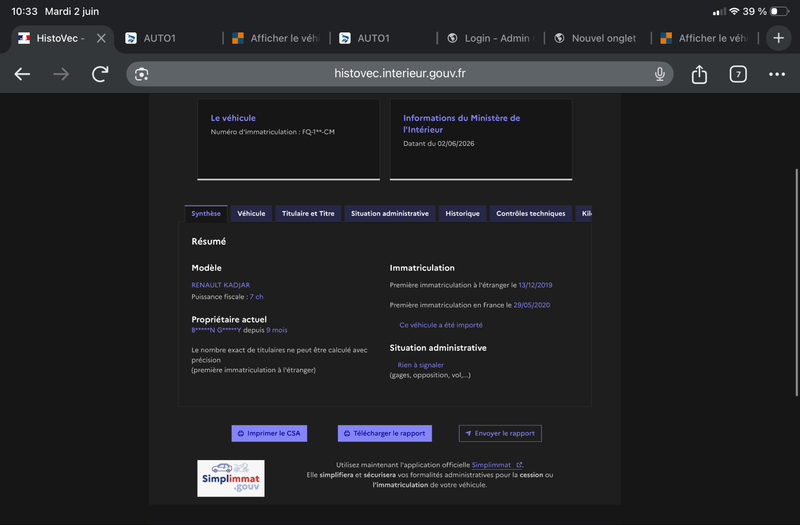Image resolution: width=800 pixels, height=525 pixels.
Task: Open the Véhicule tab
Action: [x=251, y=214]
